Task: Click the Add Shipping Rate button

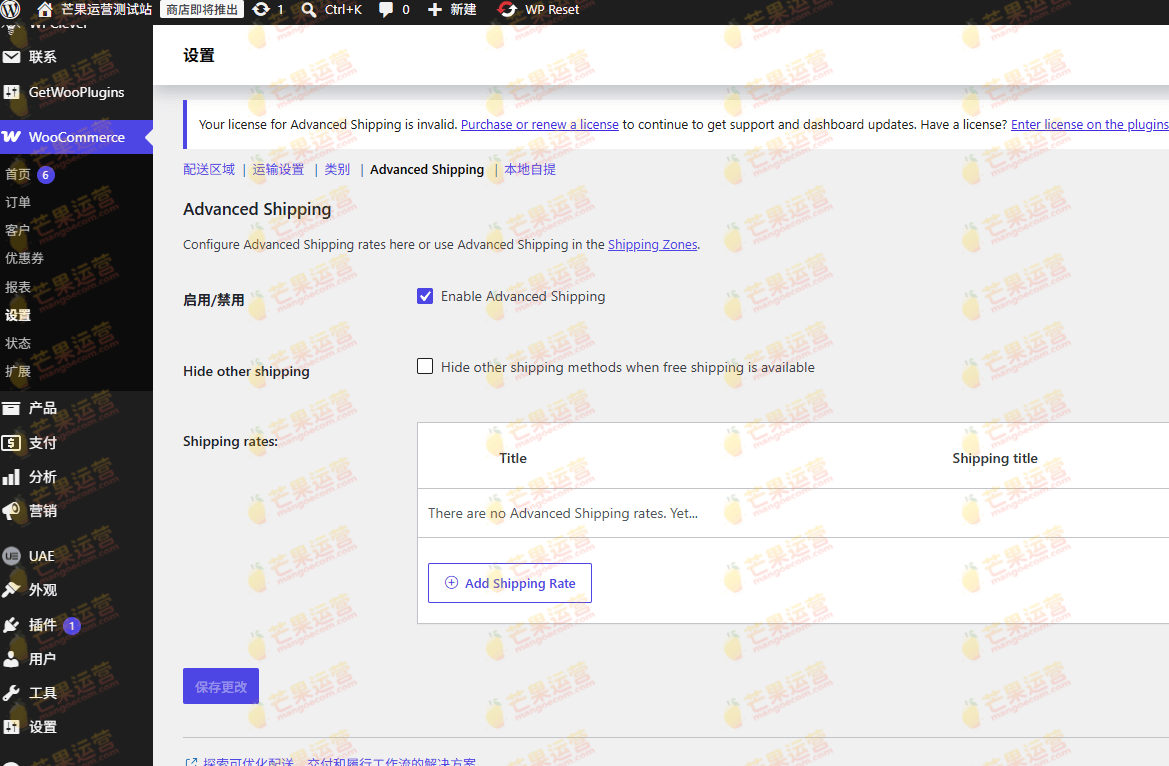Action: 510,583
